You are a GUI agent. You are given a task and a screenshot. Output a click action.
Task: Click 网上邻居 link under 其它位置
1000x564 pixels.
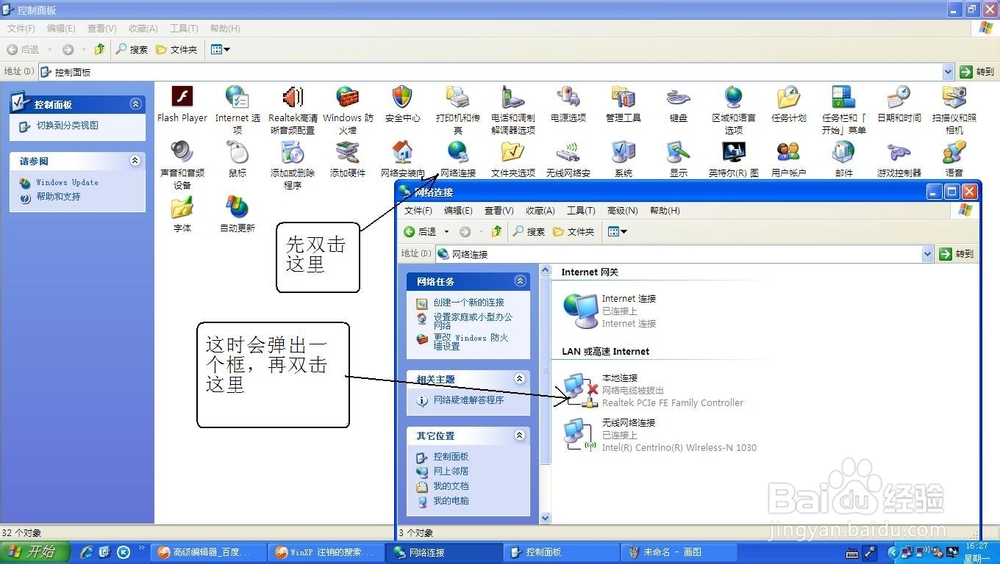click(450, 471)
